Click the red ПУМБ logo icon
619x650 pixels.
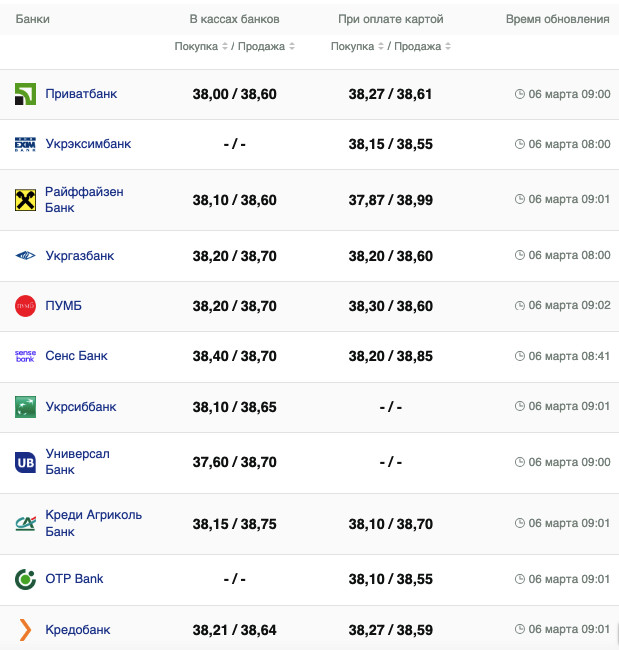tap(25, 306)
